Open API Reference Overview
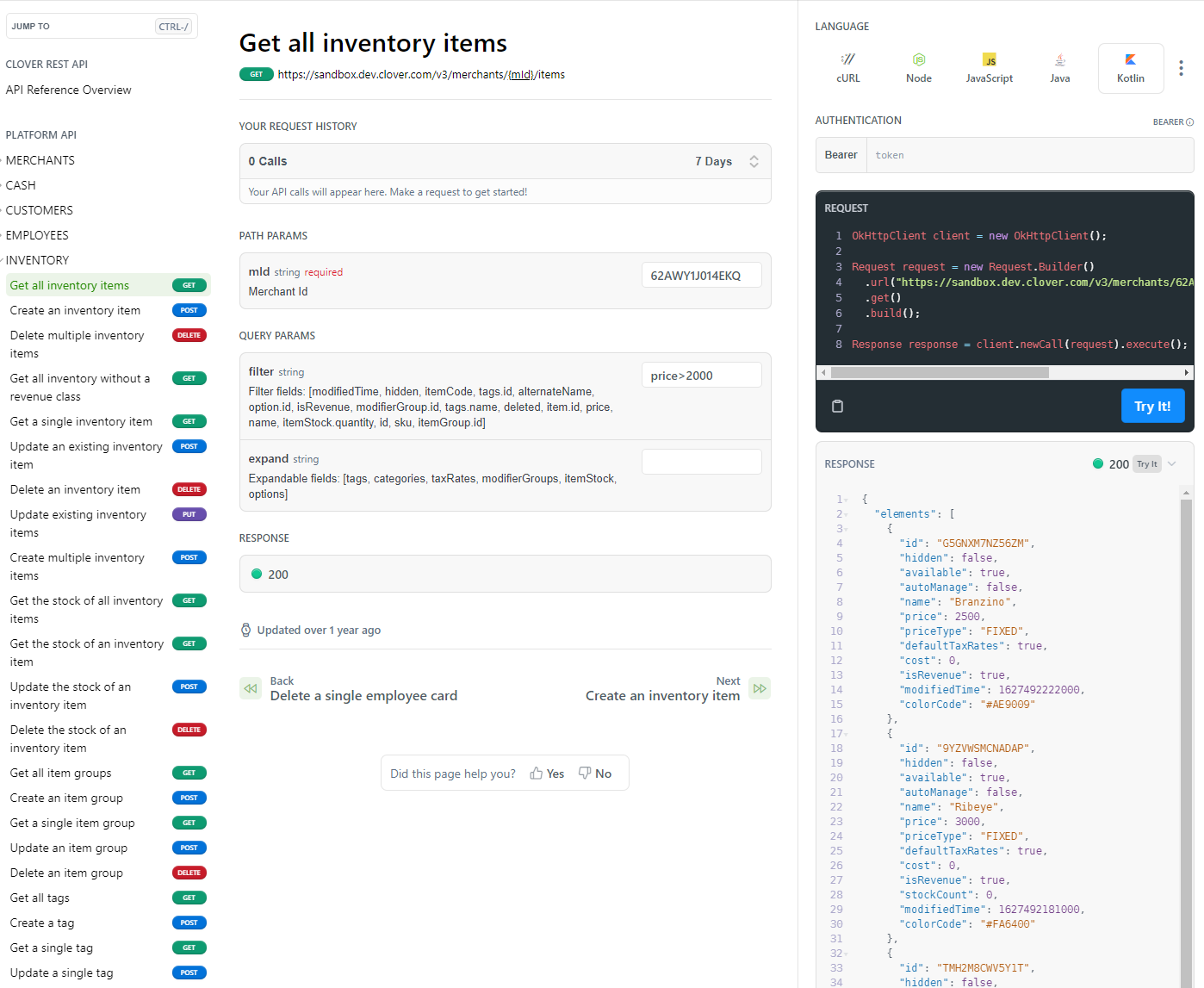Image resolution: width=1204 pixels, height=988 pixels. coord(68,90)
